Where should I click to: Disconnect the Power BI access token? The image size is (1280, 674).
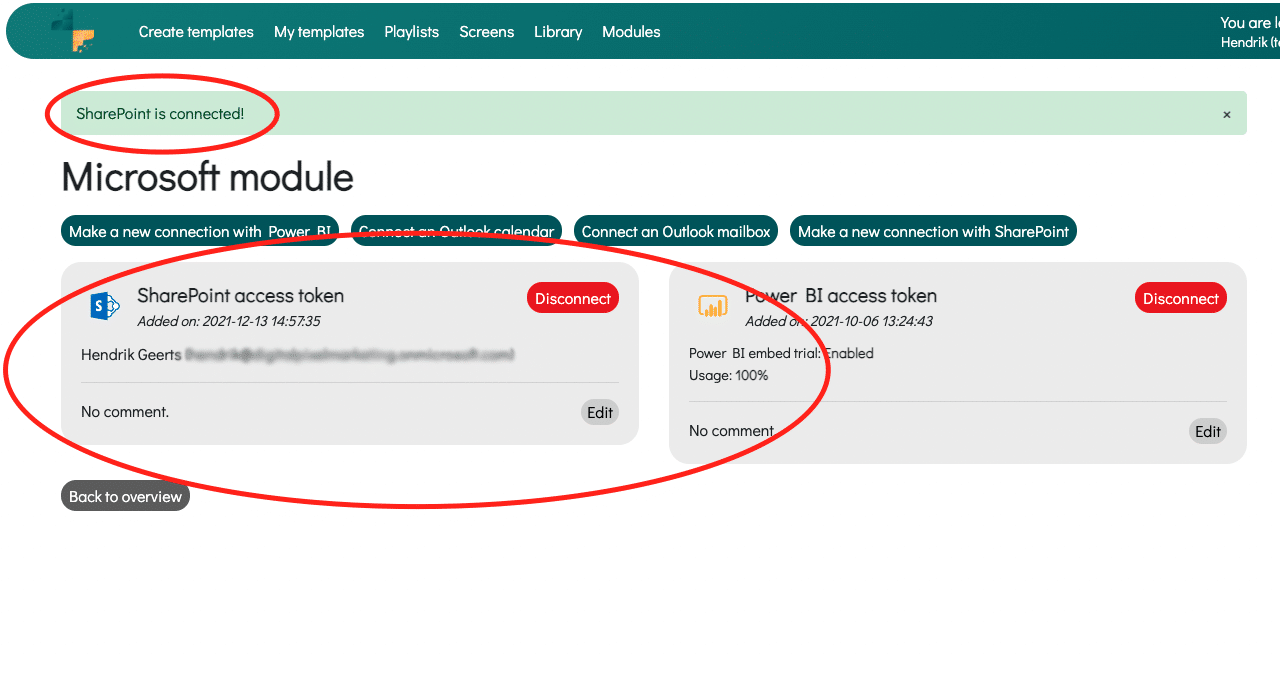[x=1181, y=298]
